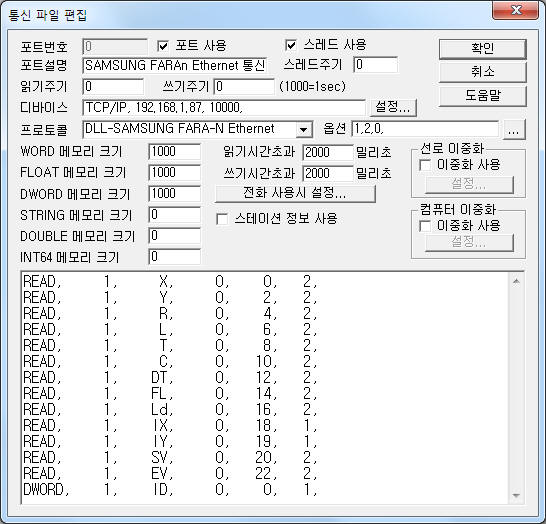
Task: Click the scroll down arrow in list
Action: pos(516,495)
